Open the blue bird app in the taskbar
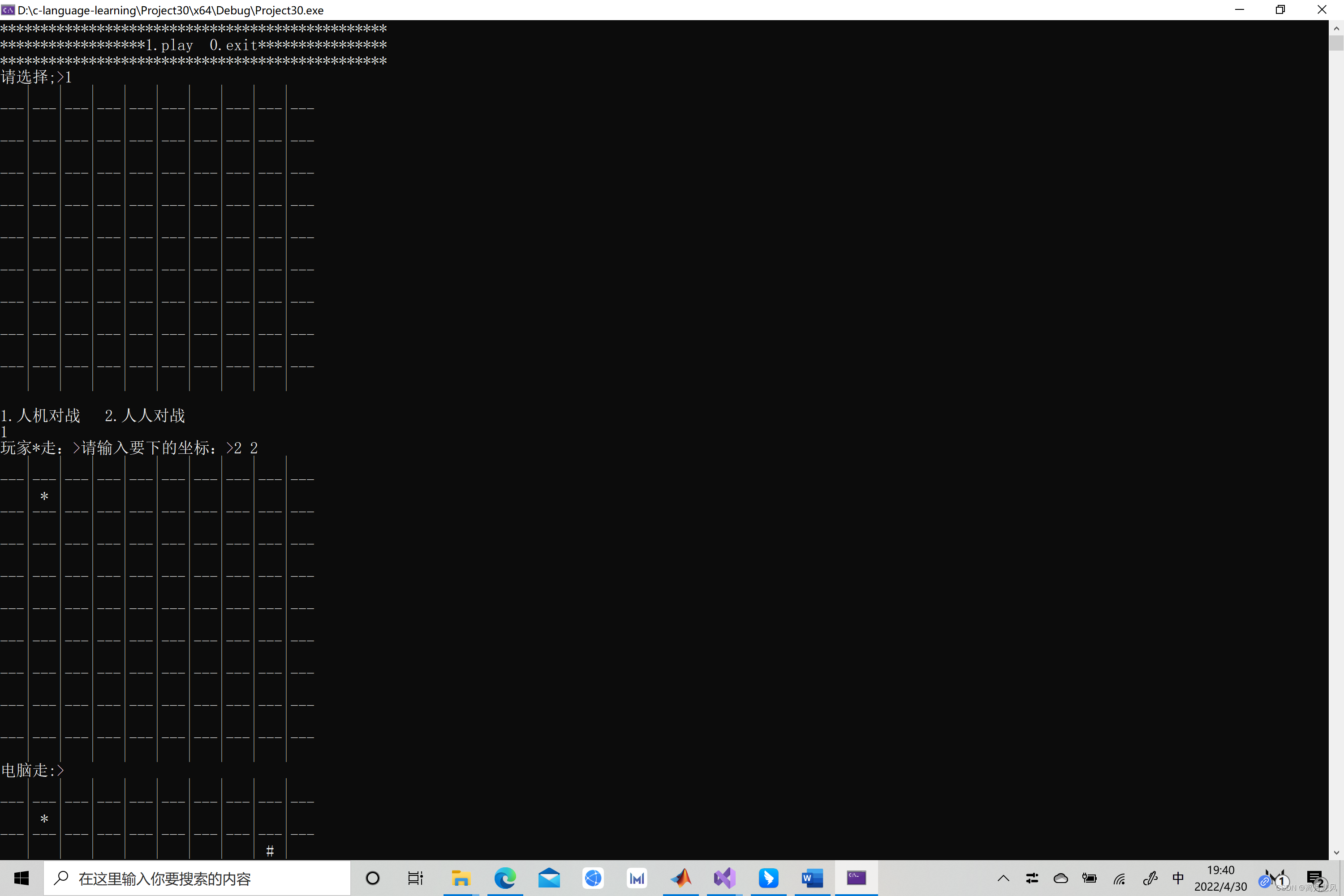The width and height of the screenshot is (1344, 896). pos(768,878)
